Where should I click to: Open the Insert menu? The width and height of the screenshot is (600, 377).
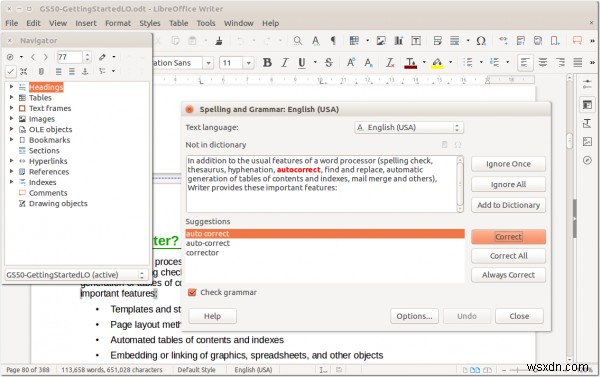click(x=86, y=23)
